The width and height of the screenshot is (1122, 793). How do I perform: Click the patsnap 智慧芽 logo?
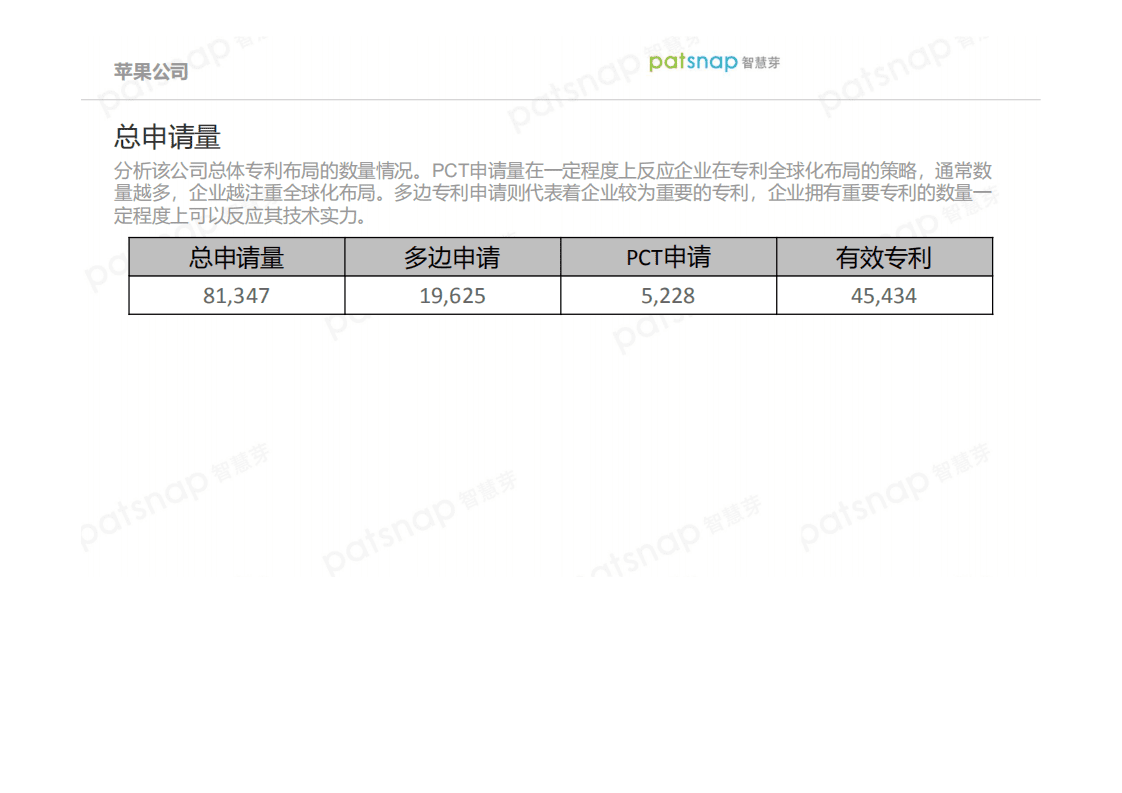pos(713,62)
